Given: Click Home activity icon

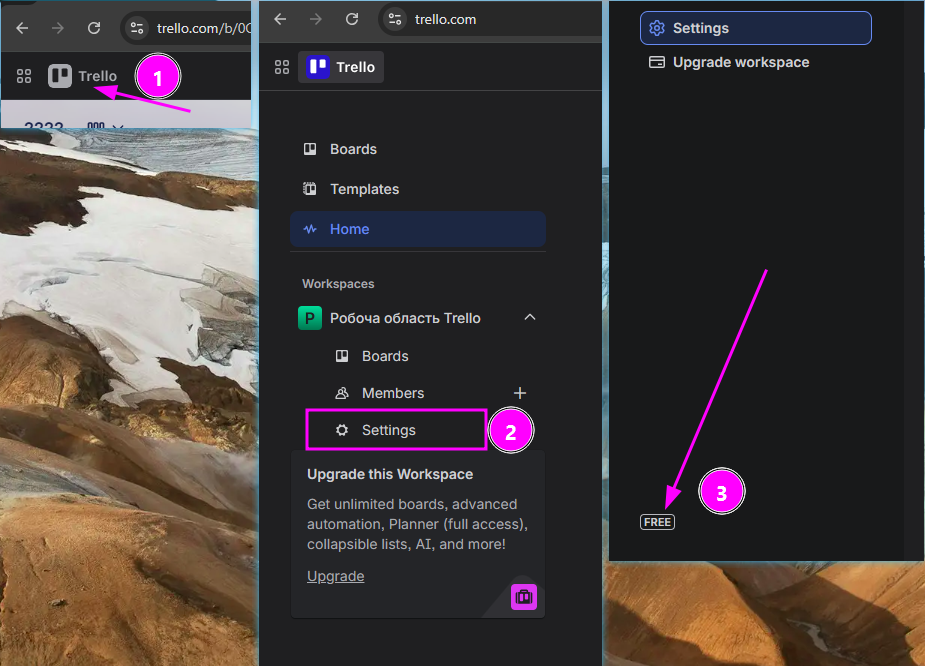Looking at the screenshot, I should [x=310, y=229].
